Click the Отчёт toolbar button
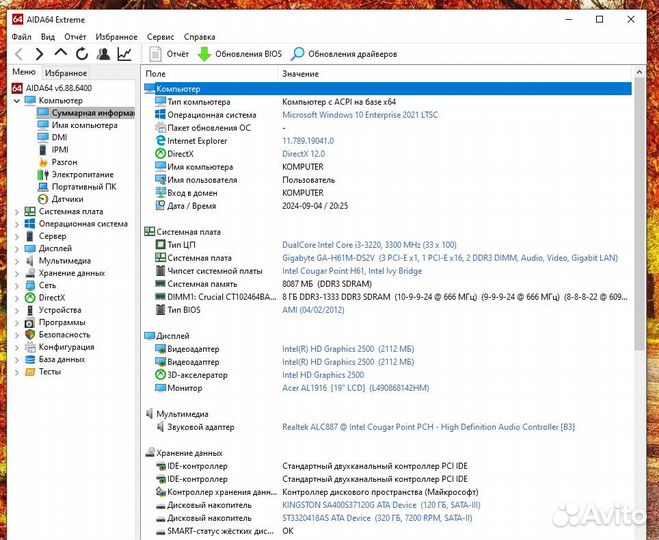 coord(169,54)
